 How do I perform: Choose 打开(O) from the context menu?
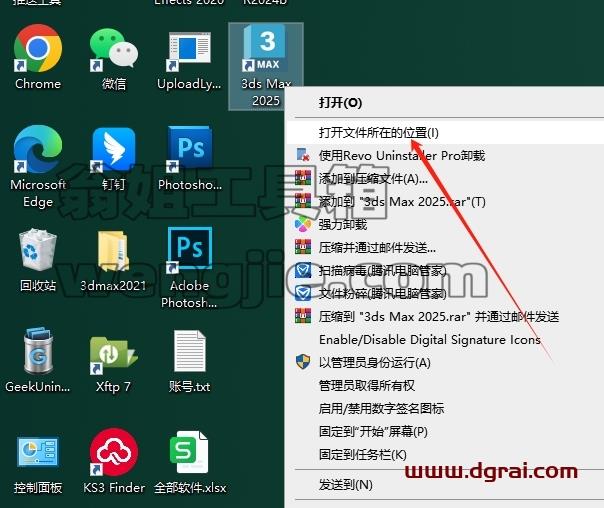[445, 103]
